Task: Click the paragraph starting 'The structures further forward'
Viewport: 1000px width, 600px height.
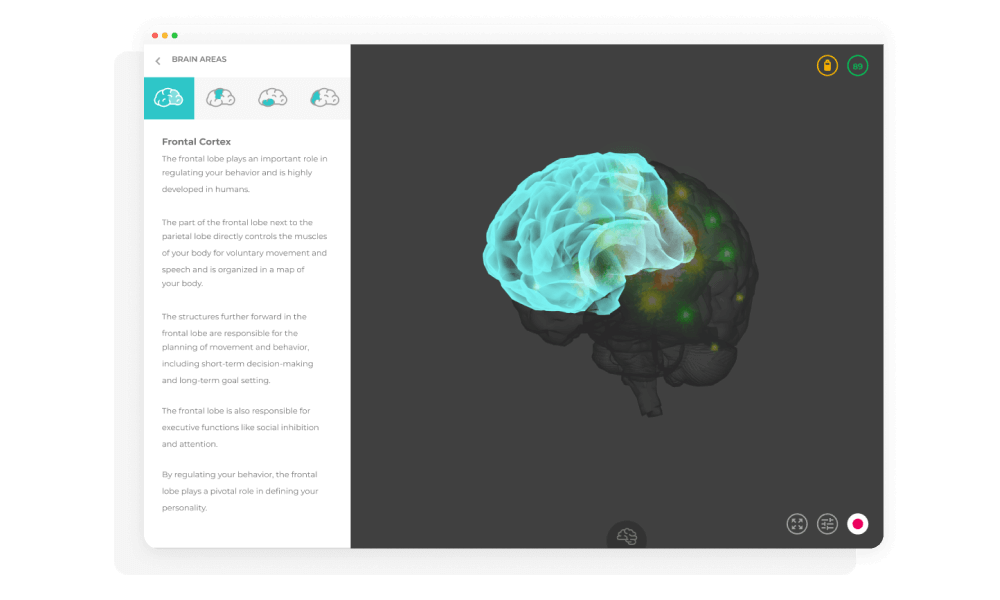Action: (239, 348)
